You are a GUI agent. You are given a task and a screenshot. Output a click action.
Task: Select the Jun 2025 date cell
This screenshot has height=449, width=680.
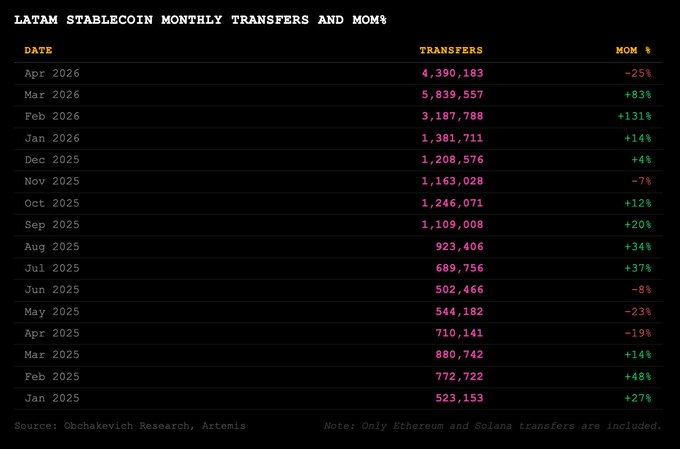(52, 290)
